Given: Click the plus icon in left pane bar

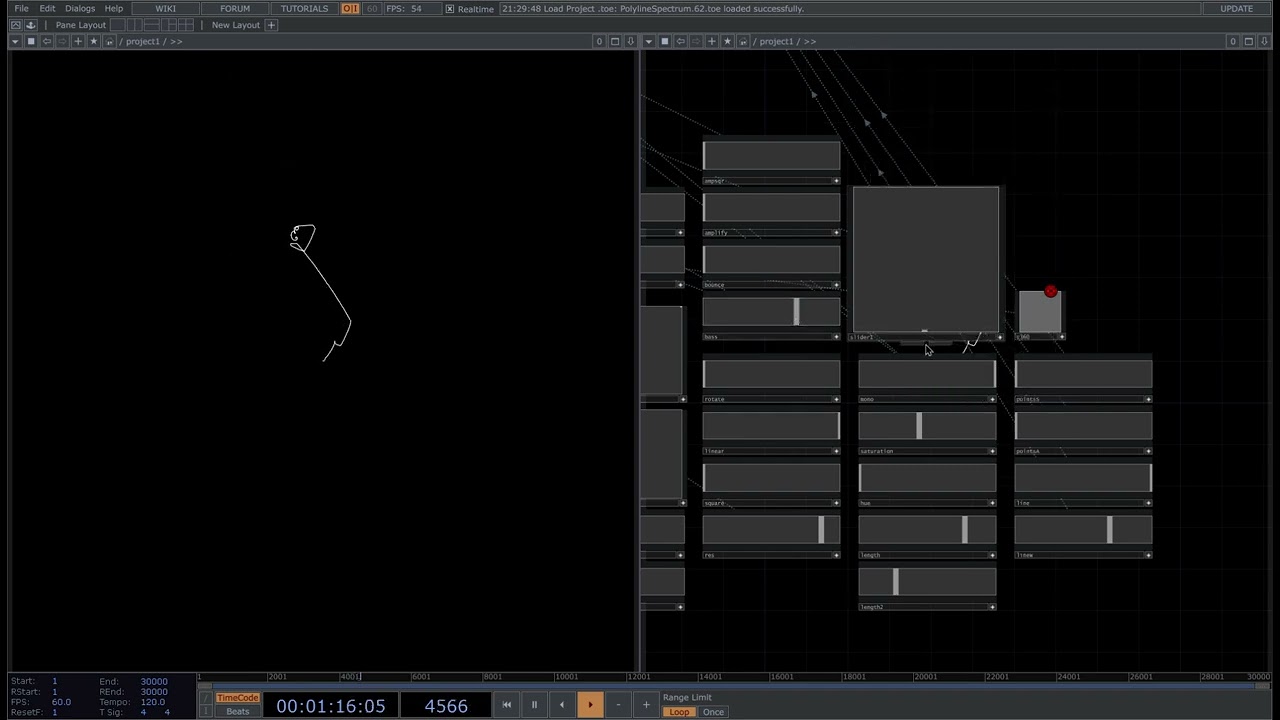Looking at the screenshot, I should (78, 41).
